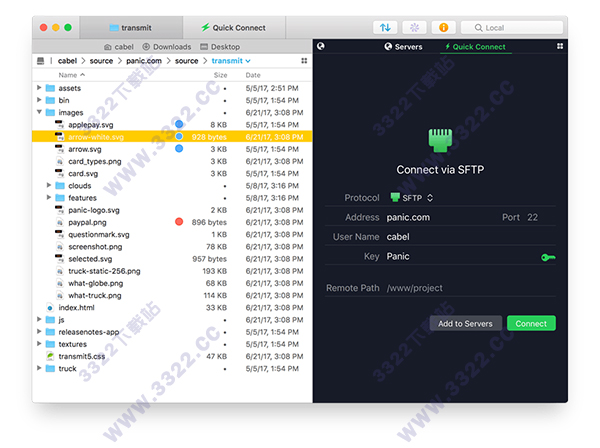Open the SFTP protocol dropdown
The image size is (600, 448).
412,198
